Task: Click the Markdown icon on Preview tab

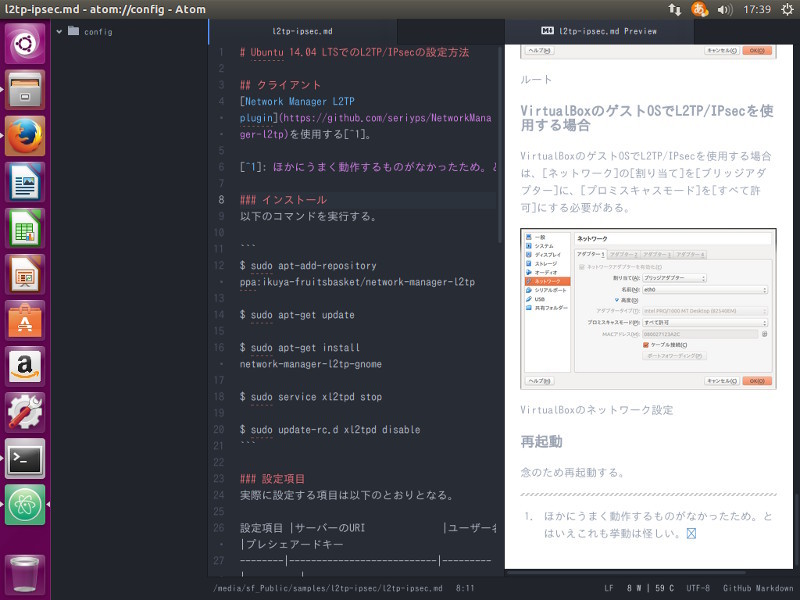Action: [547, 31]
